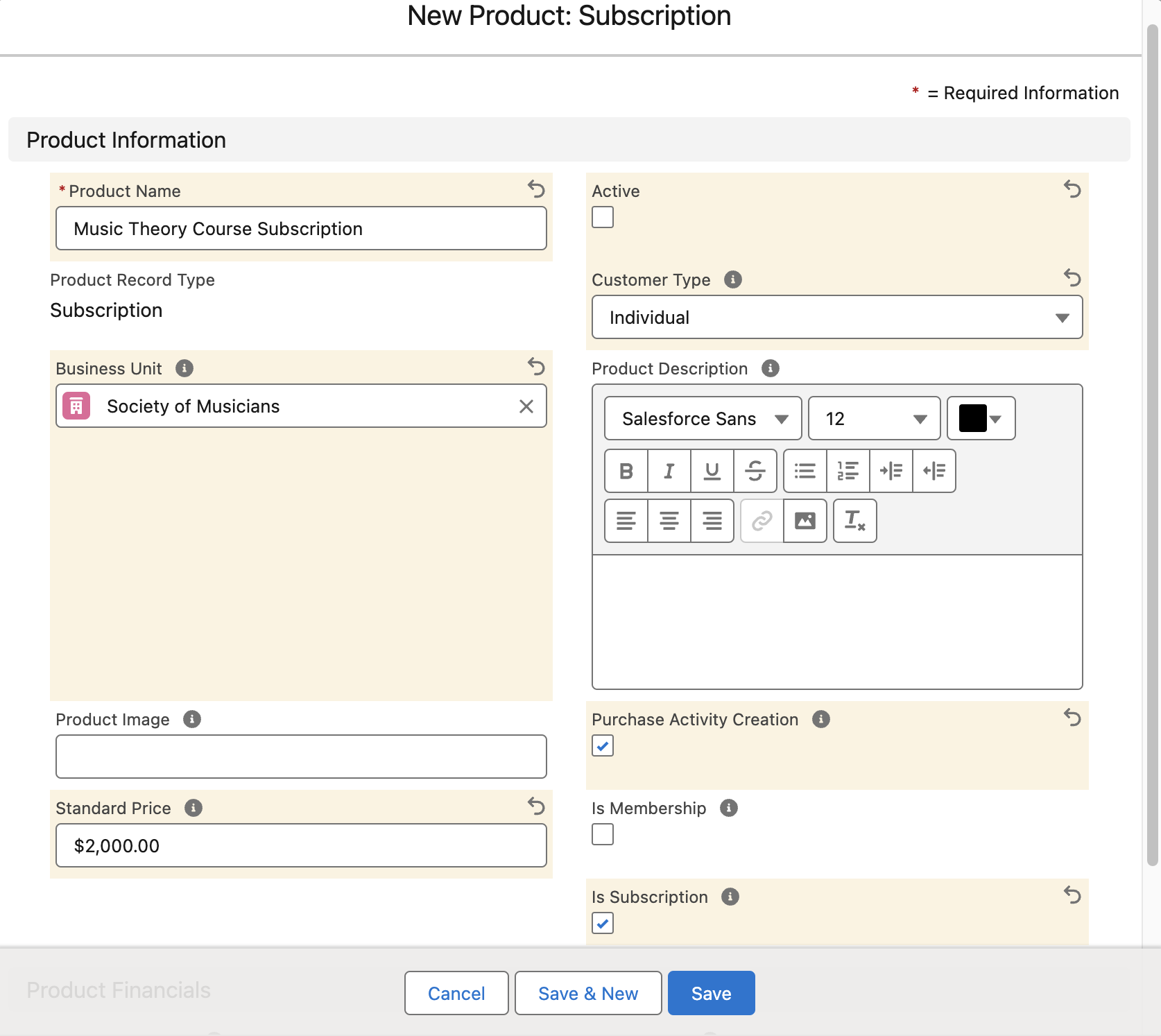Click the Product Image input field

[301, 757]
